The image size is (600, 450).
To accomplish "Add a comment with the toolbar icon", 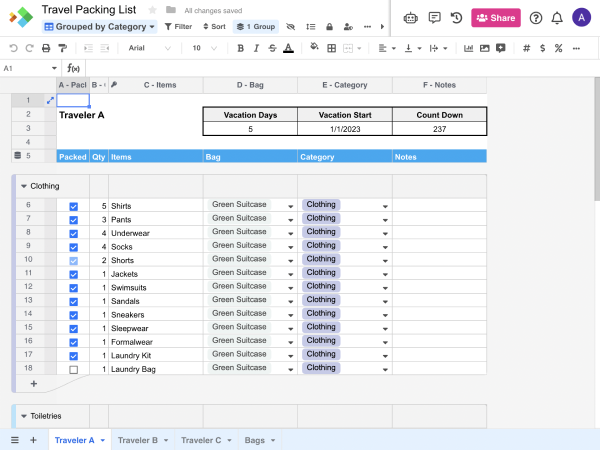I will 501,48.
